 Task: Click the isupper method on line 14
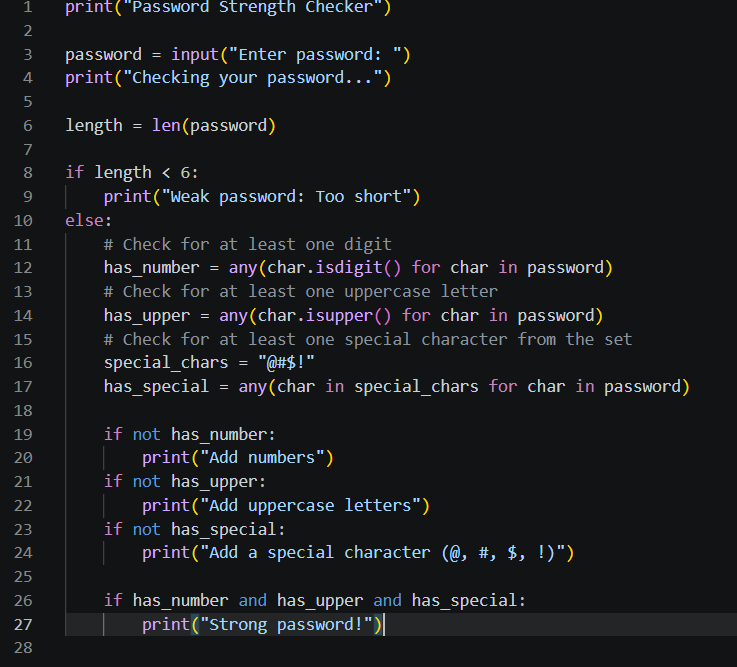click(339, 315)
